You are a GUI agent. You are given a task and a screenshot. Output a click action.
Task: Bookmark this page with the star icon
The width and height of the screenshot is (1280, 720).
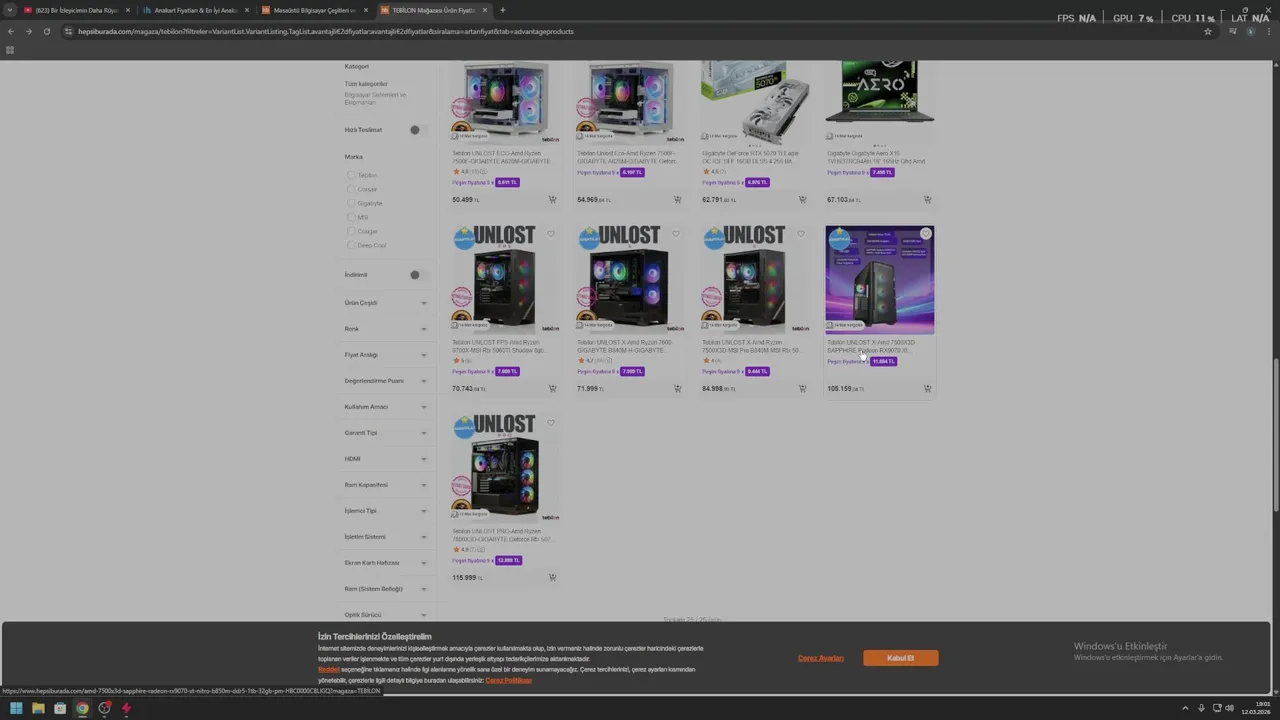[1208, 31]
